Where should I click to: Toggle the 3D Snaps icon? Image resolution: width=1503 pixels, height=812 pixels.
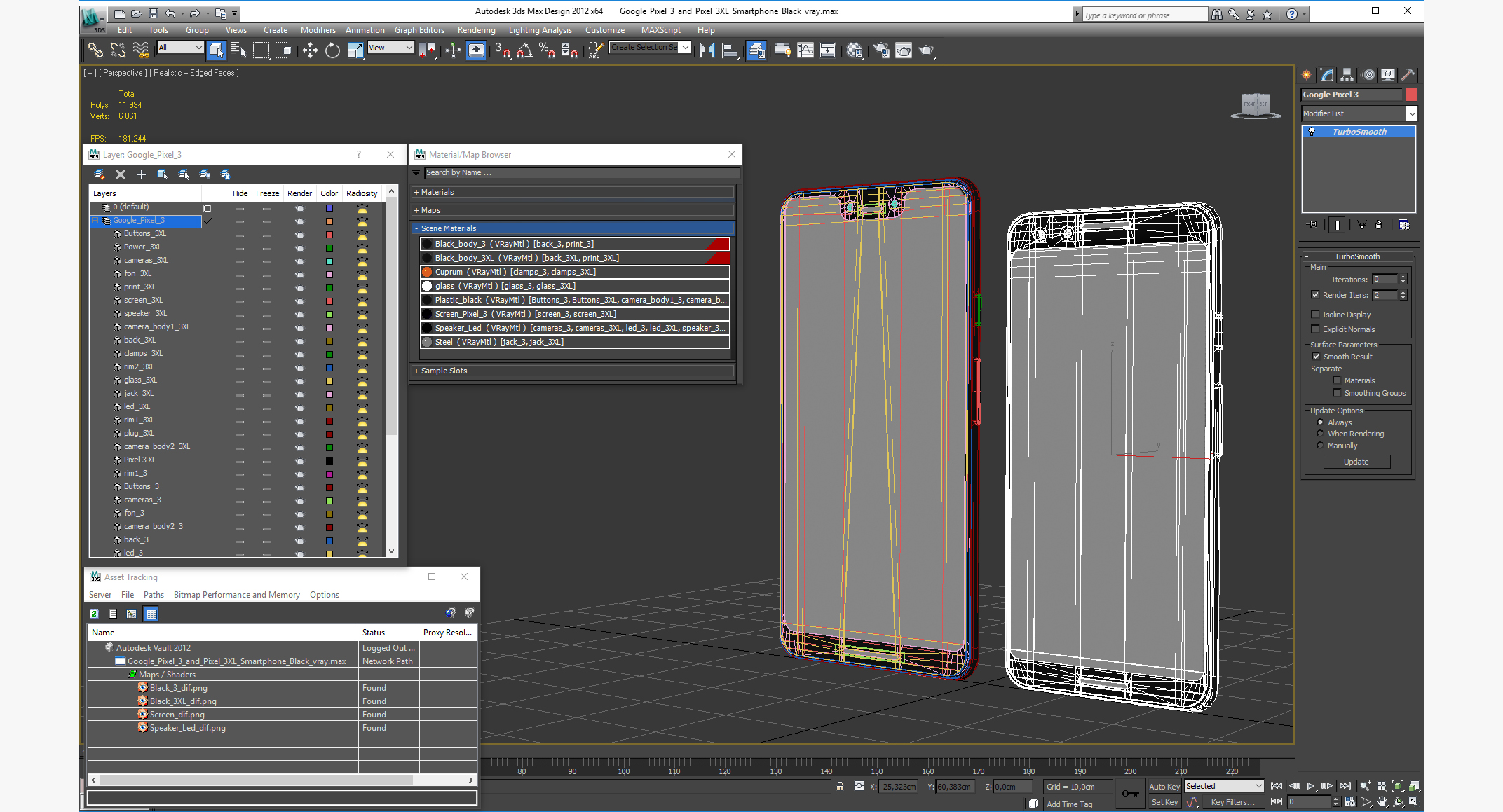click(503, 50)
